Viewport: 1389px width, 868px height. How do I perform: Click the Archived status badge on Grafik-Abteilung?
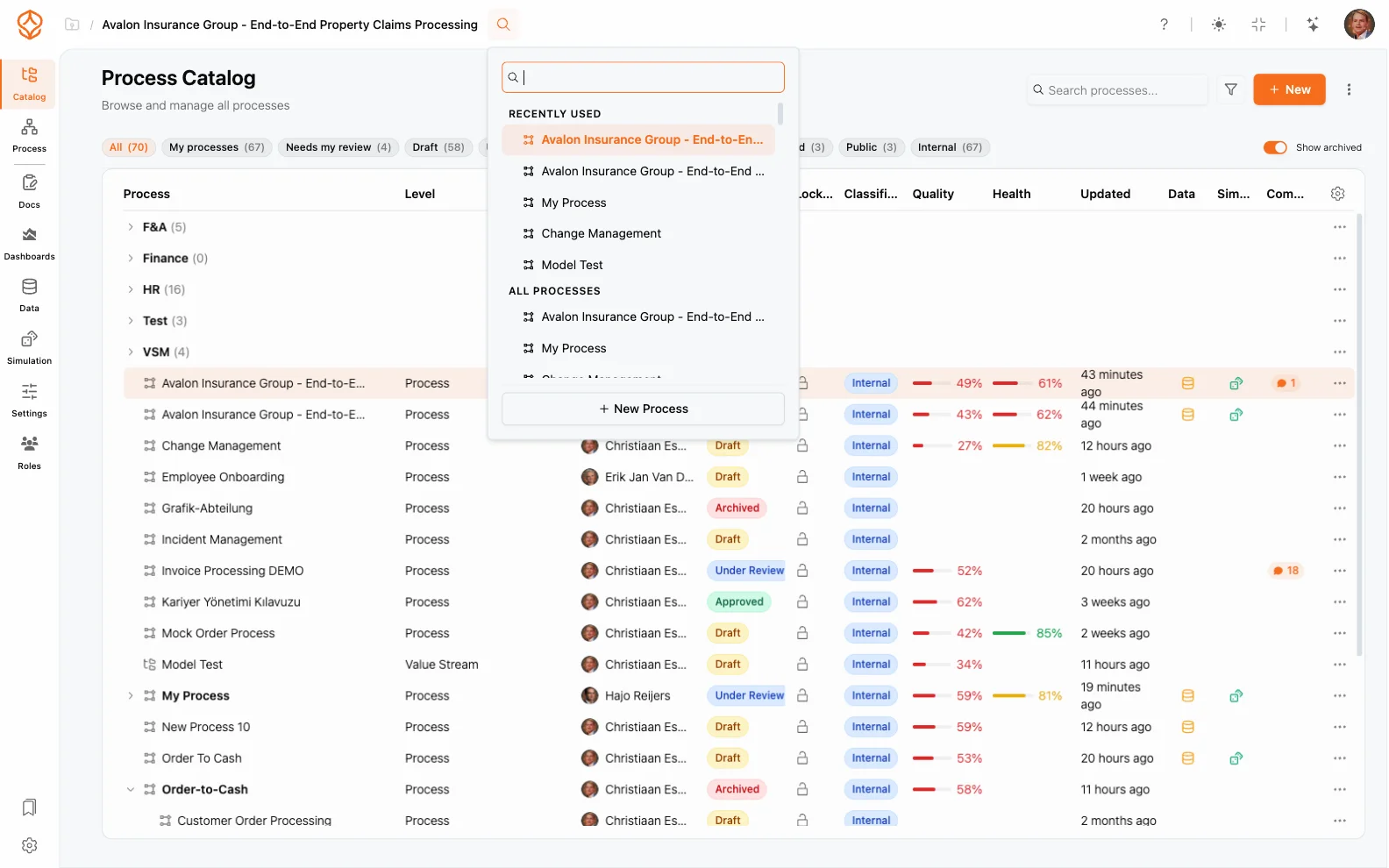pyautogui.click(x=737, y=509)
